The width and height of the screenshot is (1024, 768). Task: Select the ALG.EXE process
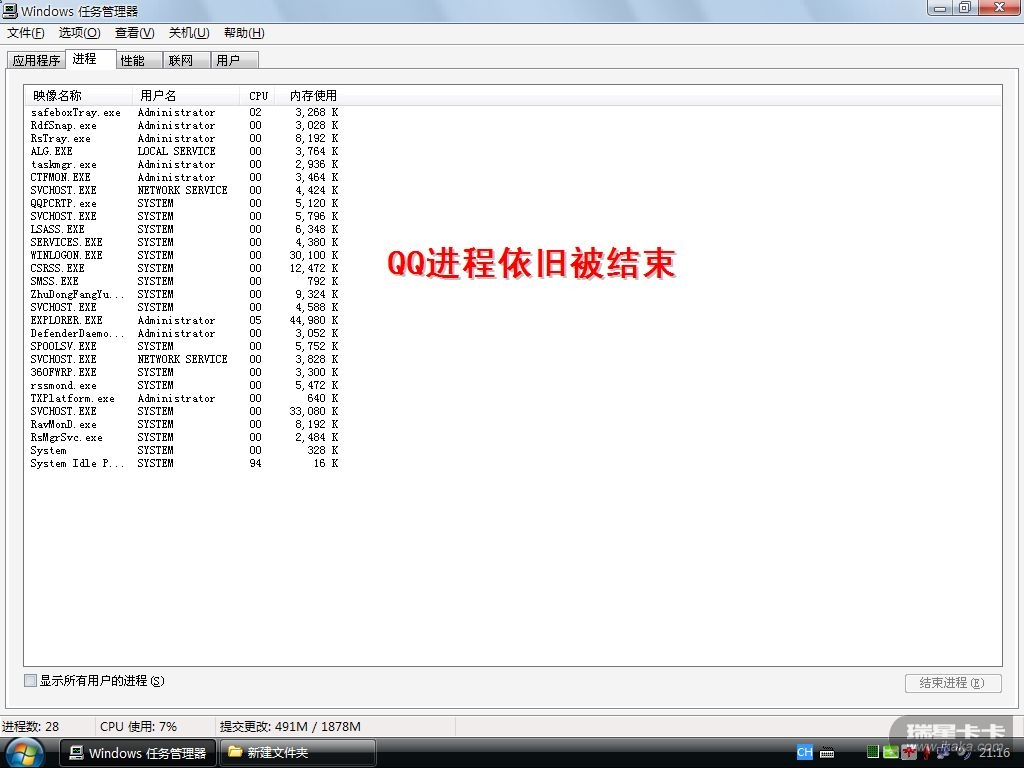click(x=184, y=152)
